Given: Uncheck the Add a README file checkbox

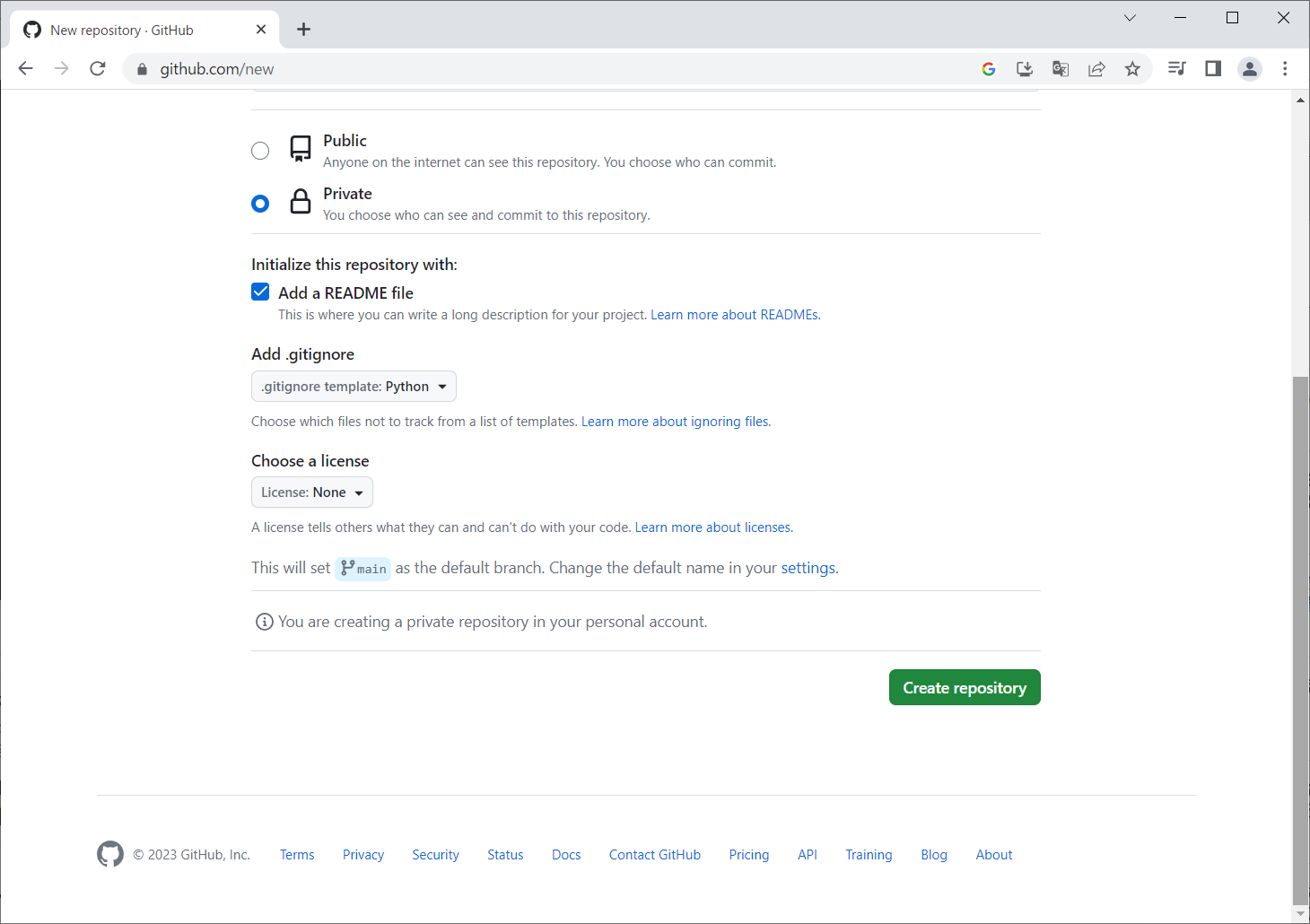Looking at the screenshot, I should pyautogui.click(x=260, y=292).
